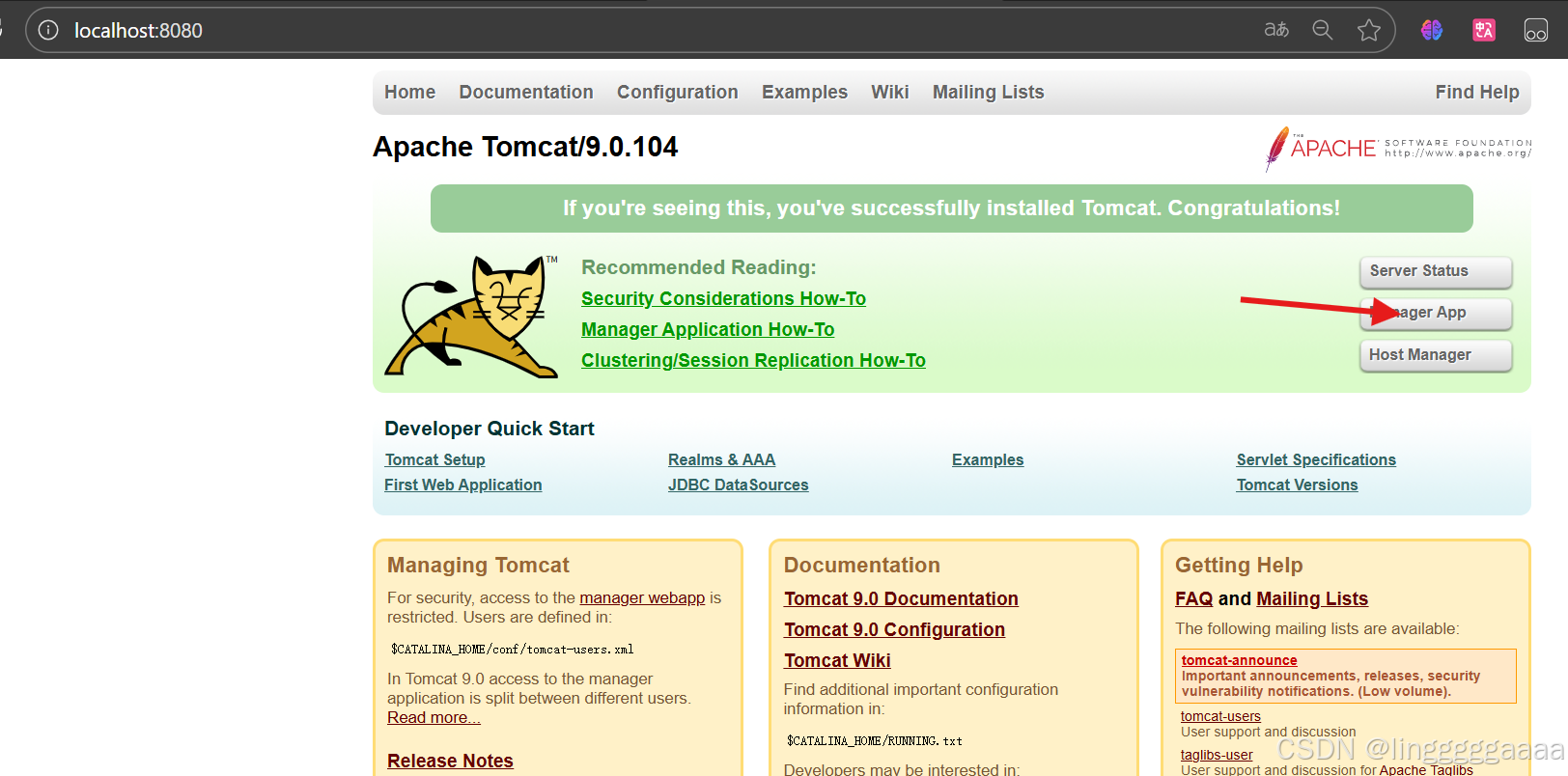This screenshot has height=776, width=1568.
Task: Click the Recommended Reading: heading
Action: (x=698, y=267)
